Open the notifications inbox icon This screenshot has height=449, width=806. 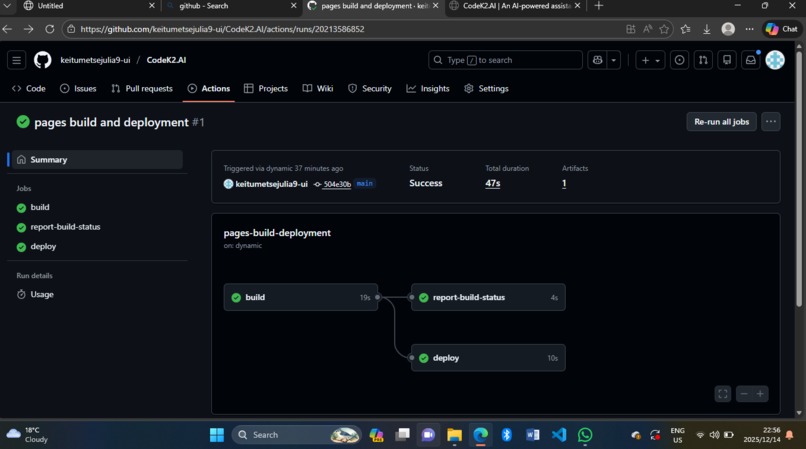[751, 60]
